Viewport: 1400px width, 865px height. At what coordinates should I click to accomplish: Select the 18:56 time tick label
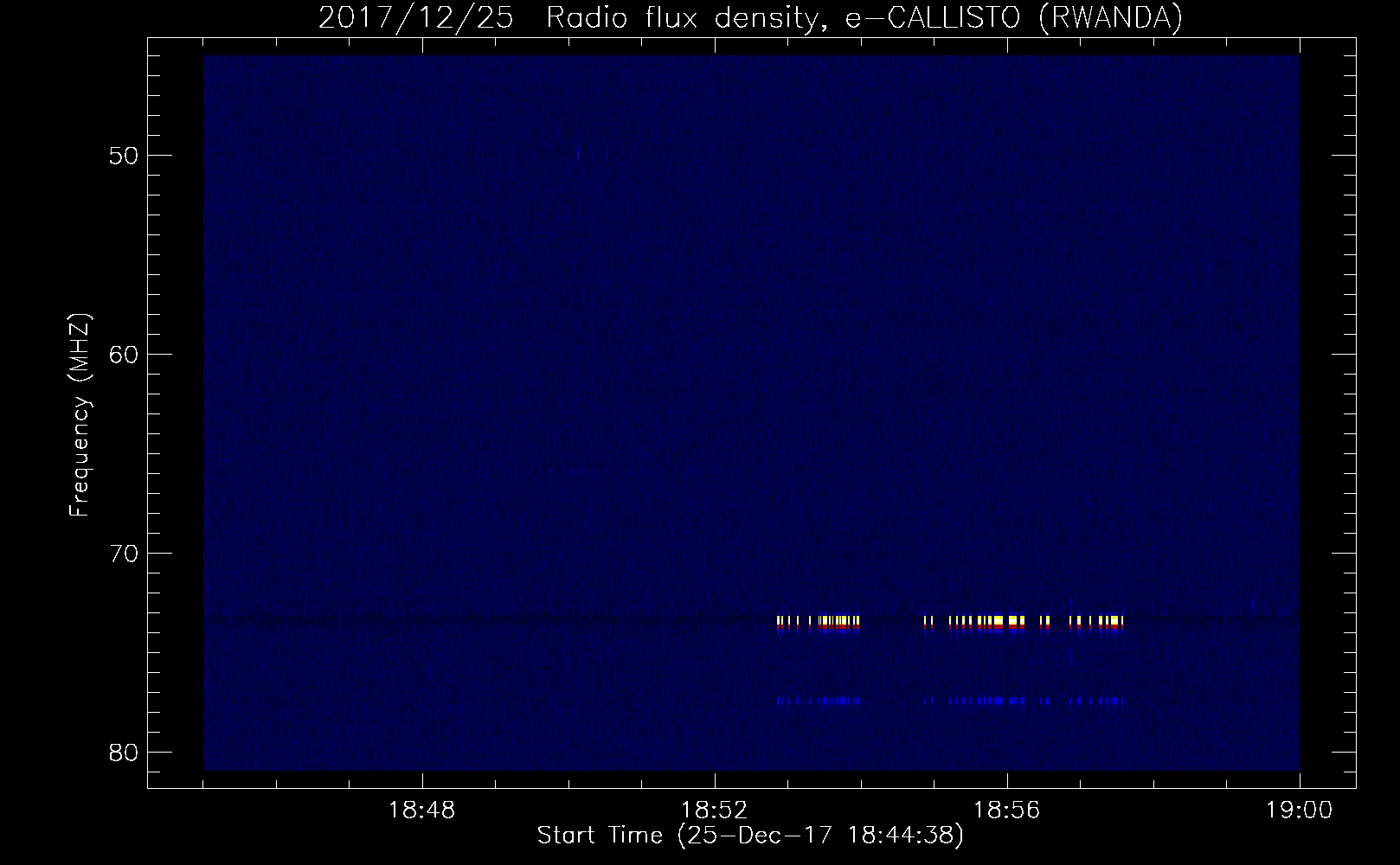(x=1007, y=811)
